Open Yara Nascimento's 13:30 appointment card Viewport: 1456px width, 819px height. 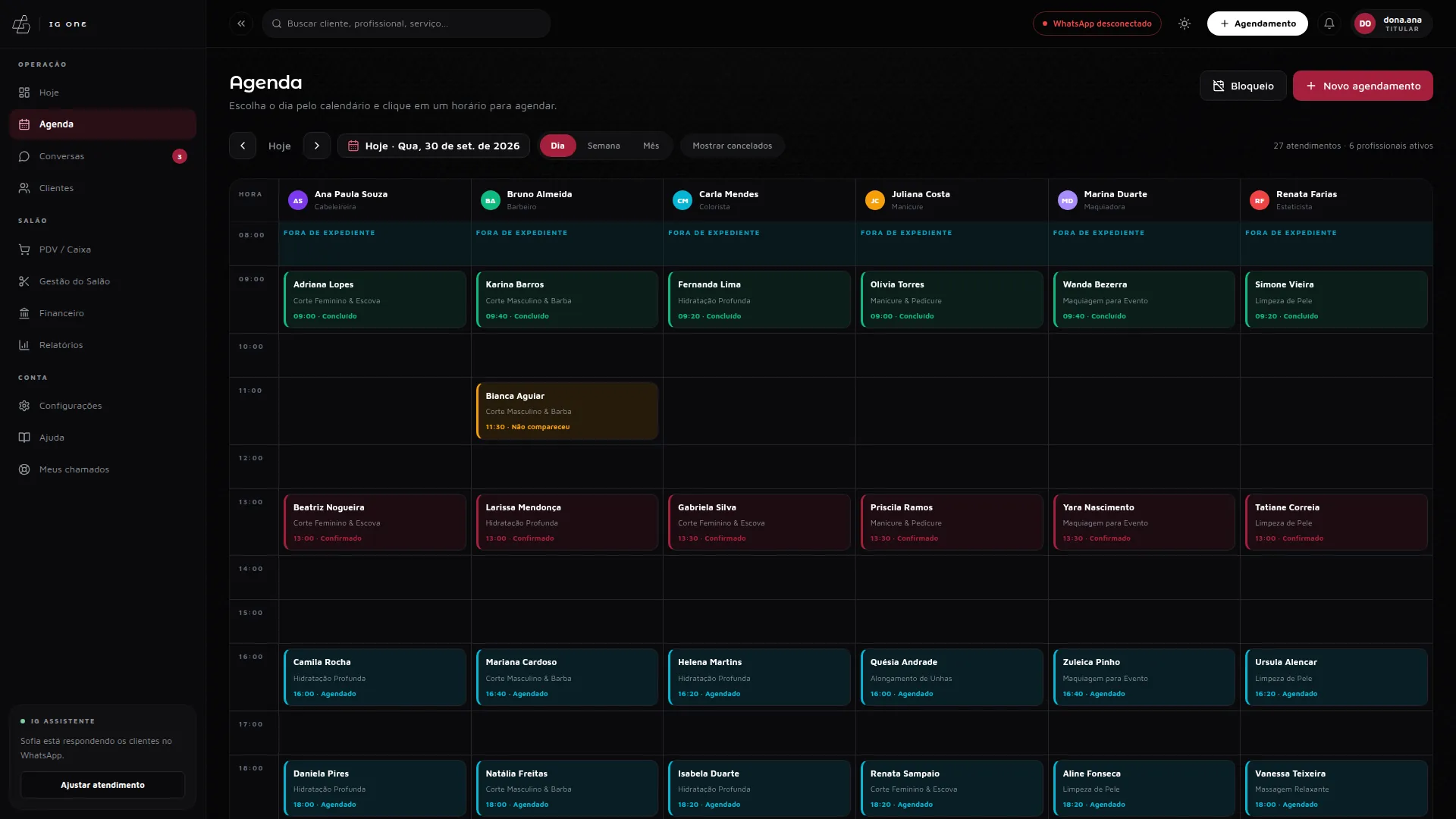[1144, 522]
